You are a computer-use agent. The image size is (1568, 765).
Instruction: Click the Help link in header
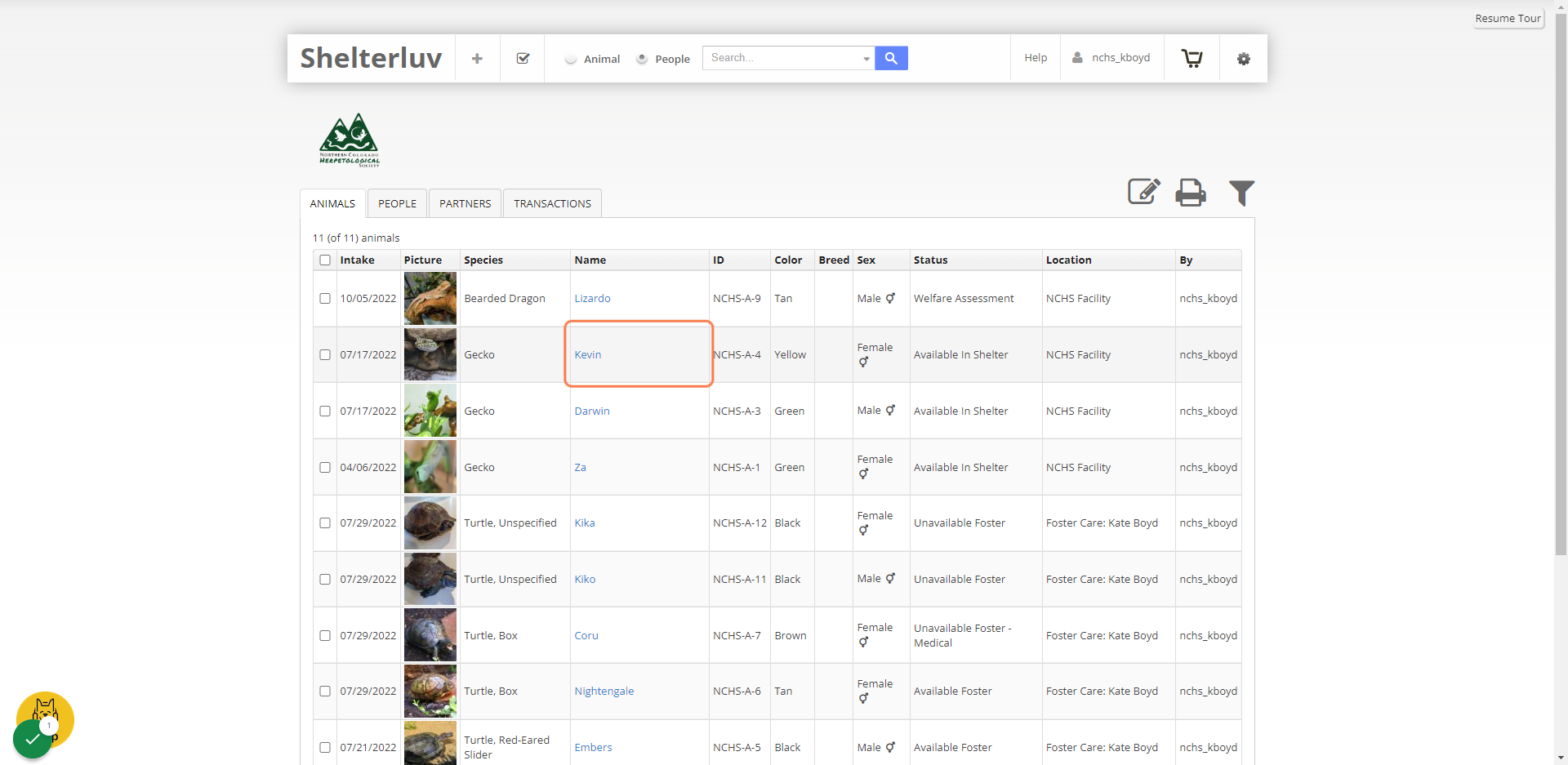[1036, 58]
